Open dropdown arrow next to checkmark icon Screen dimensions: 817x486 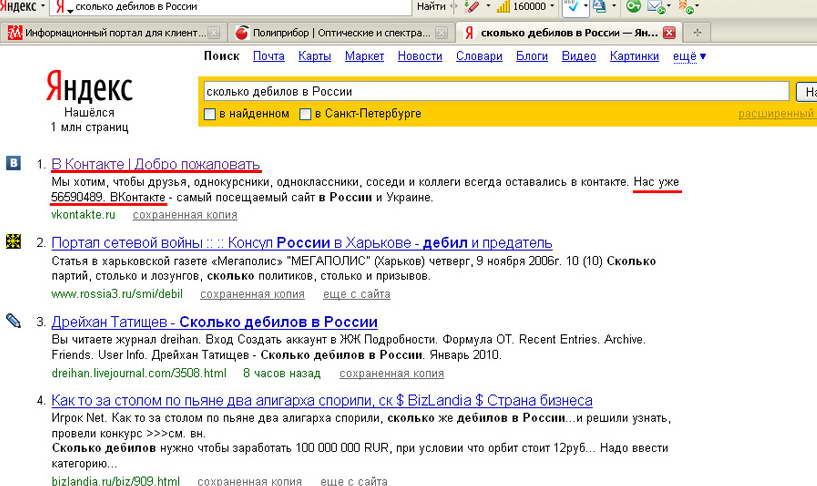tap(585, 7)
